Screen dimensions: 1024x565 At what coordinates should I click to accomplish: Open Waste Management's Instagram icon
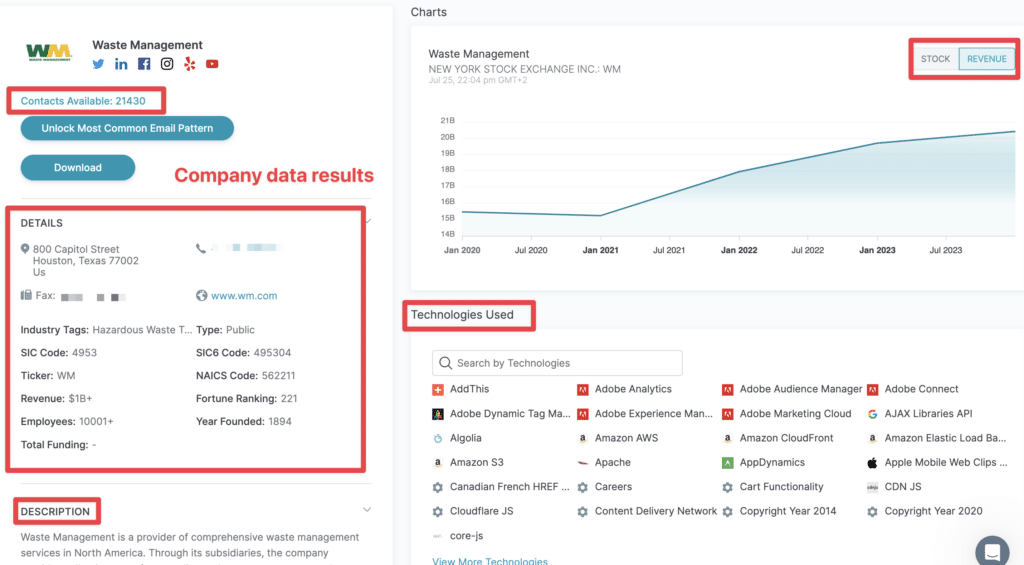[167, 64]
